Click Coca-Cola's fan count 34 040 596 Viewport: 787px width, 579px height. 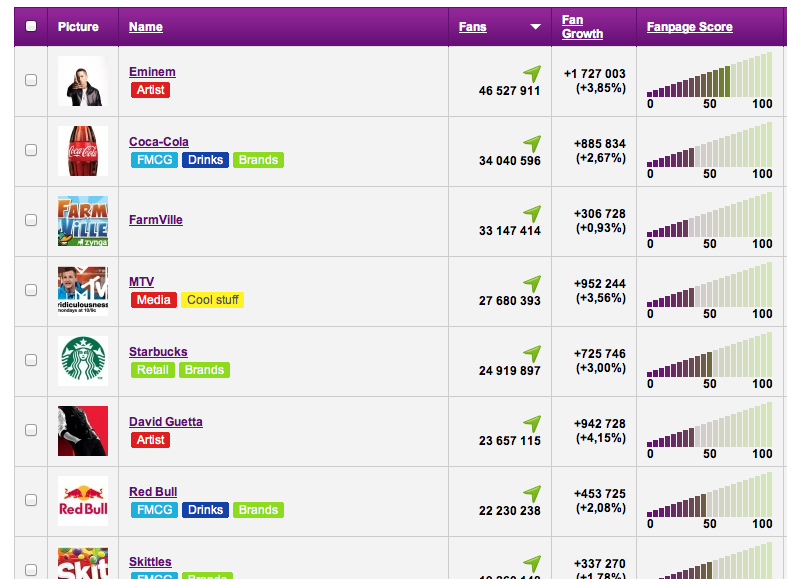click(x=509, y=161)
